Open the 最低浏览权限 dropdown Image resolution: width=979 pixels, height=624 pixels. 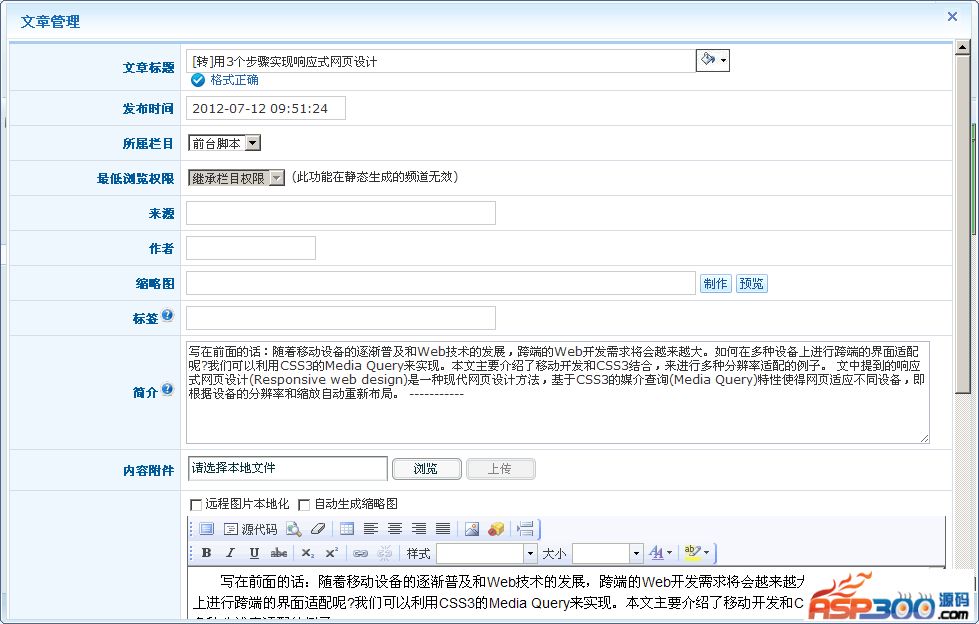coord(237,178)
